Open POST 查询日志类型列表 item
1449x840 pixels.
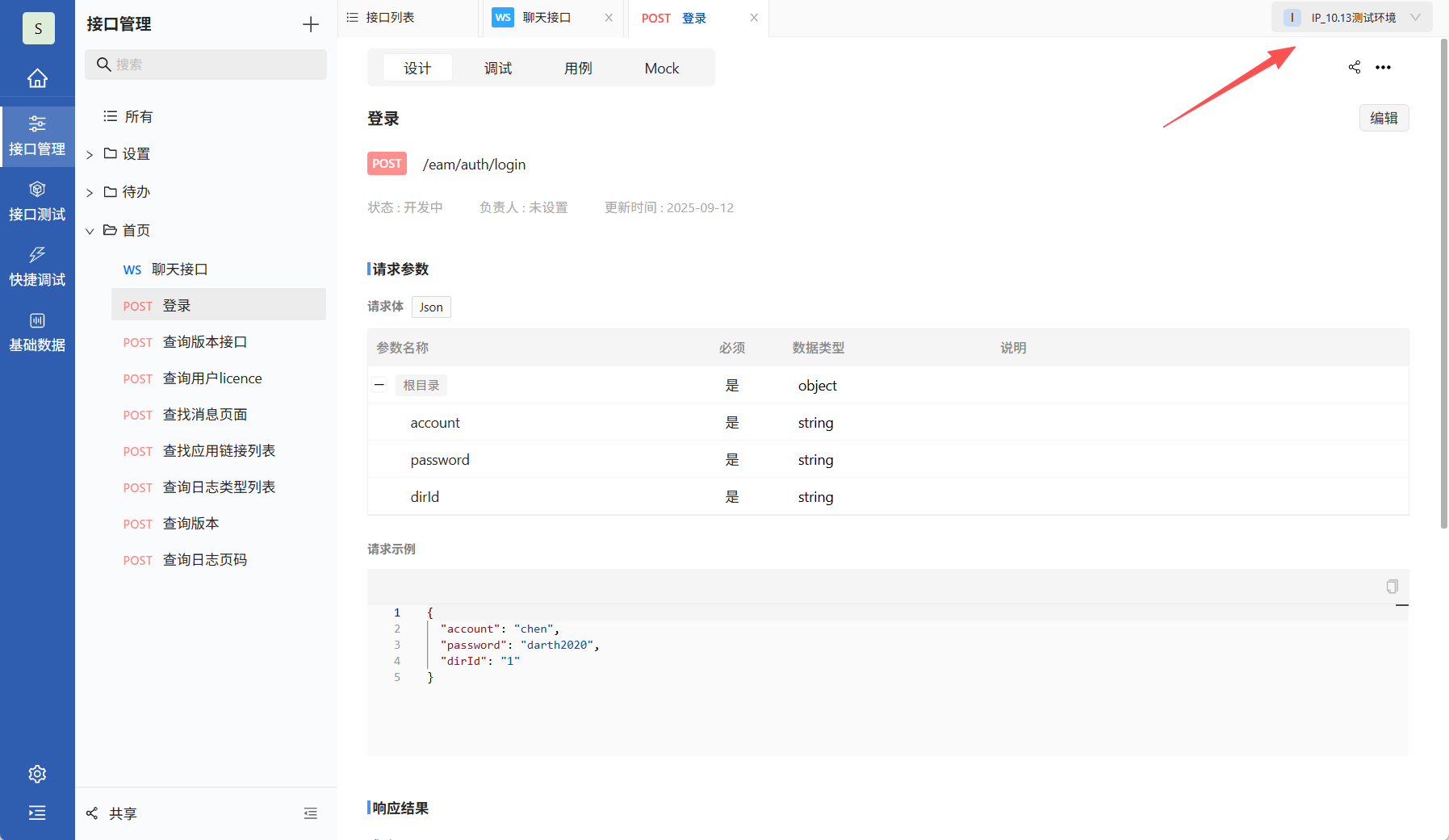[219, 487]
